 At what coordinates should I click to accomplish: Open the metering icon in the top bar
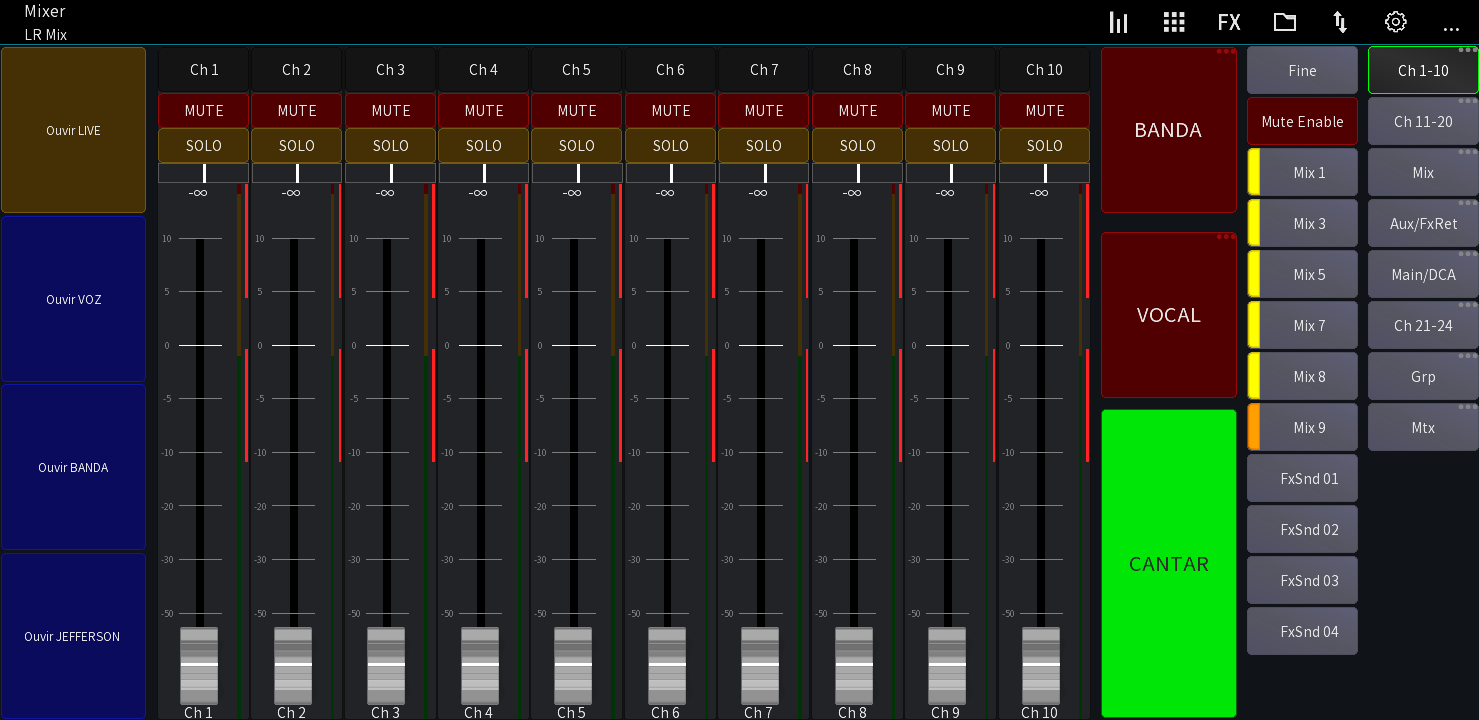[1118, 21]
